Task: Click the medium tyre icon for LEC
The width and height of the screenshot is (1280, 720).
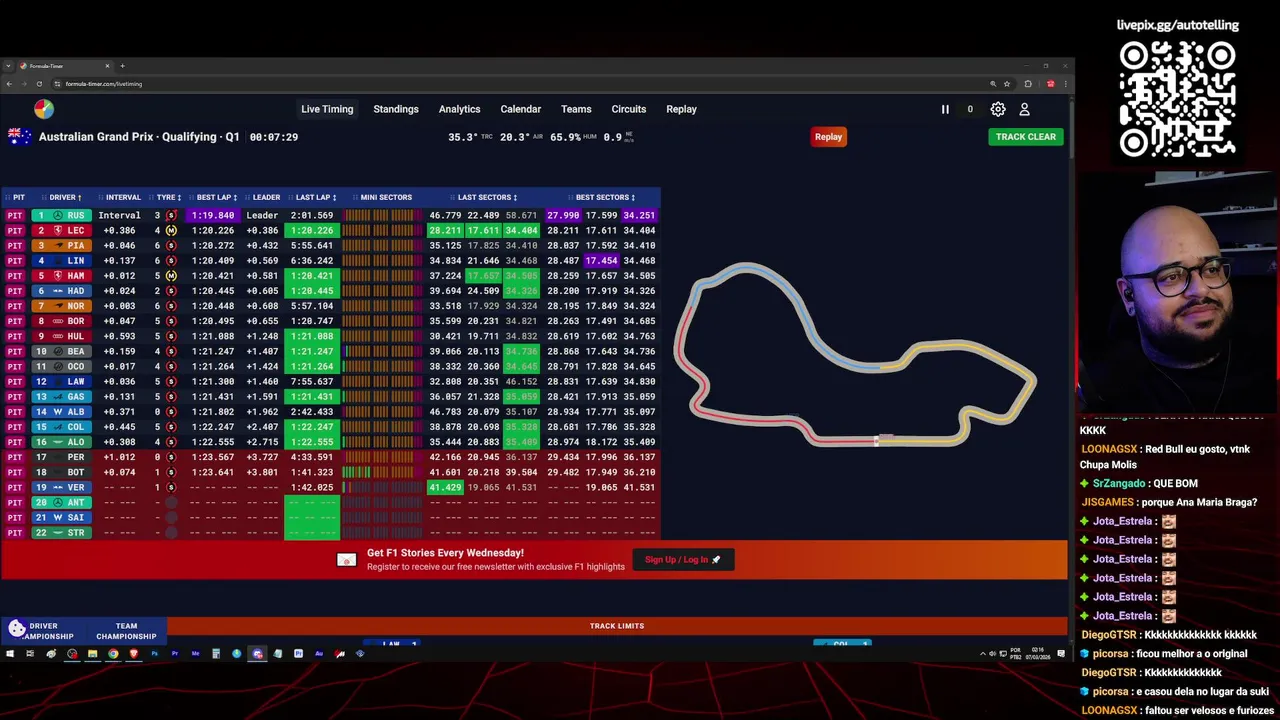Action: (171, 230)
